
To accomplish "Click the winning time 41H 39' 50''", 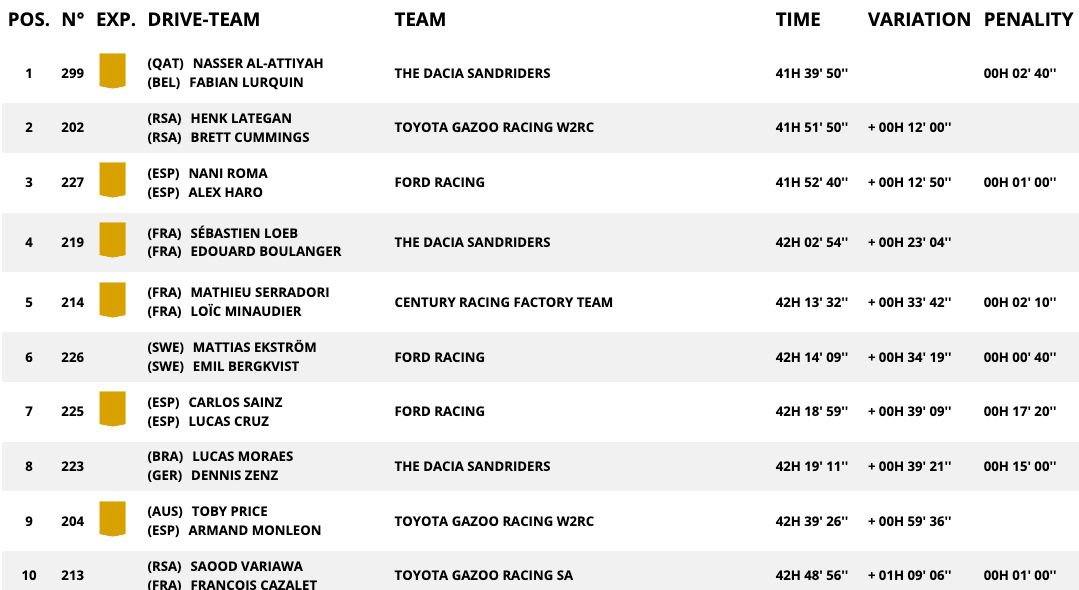I will 811,73.
